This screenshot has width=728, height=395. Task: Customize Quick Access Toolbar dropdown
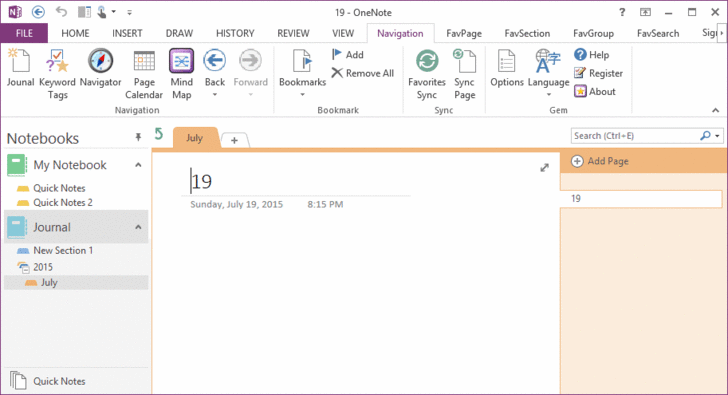(x=130, y=13)
